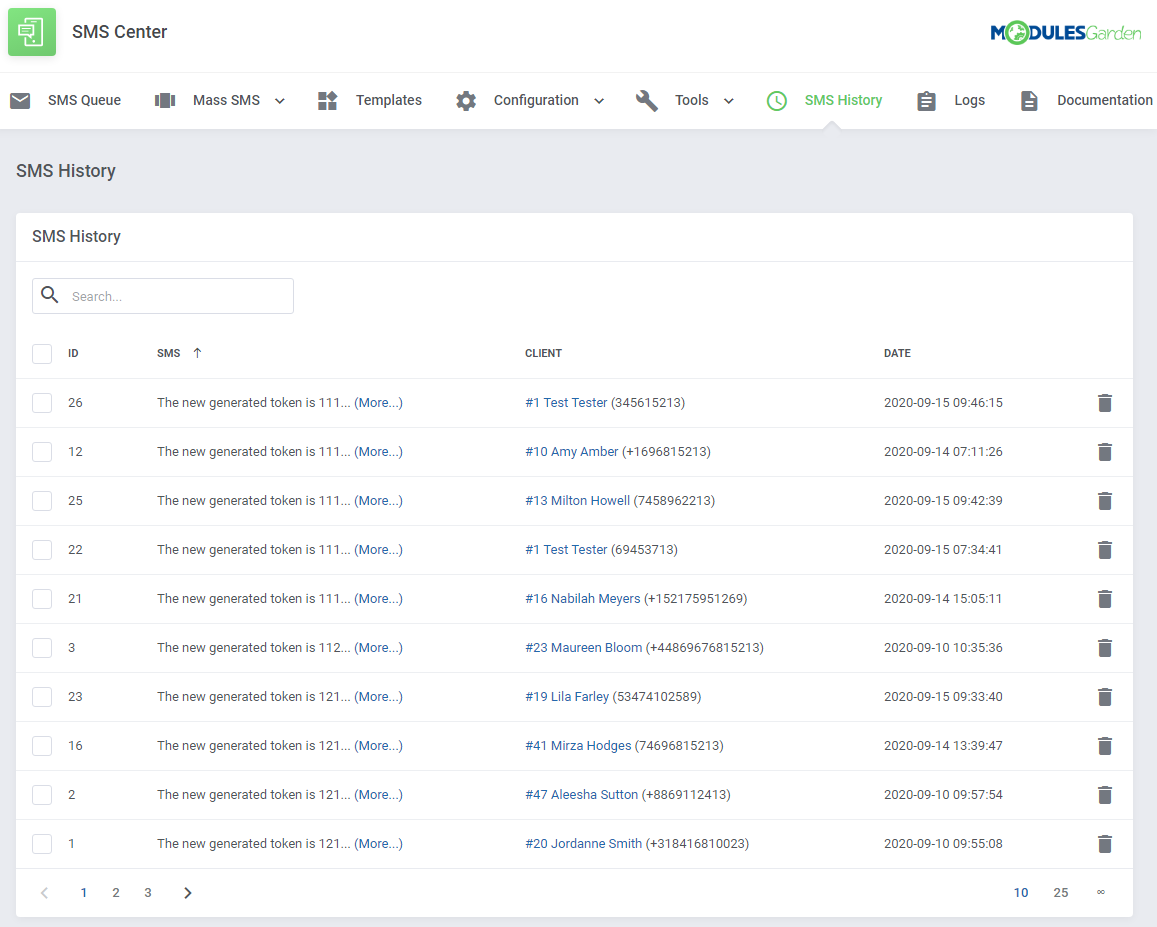Go to next page arrow

coord(187,893)
